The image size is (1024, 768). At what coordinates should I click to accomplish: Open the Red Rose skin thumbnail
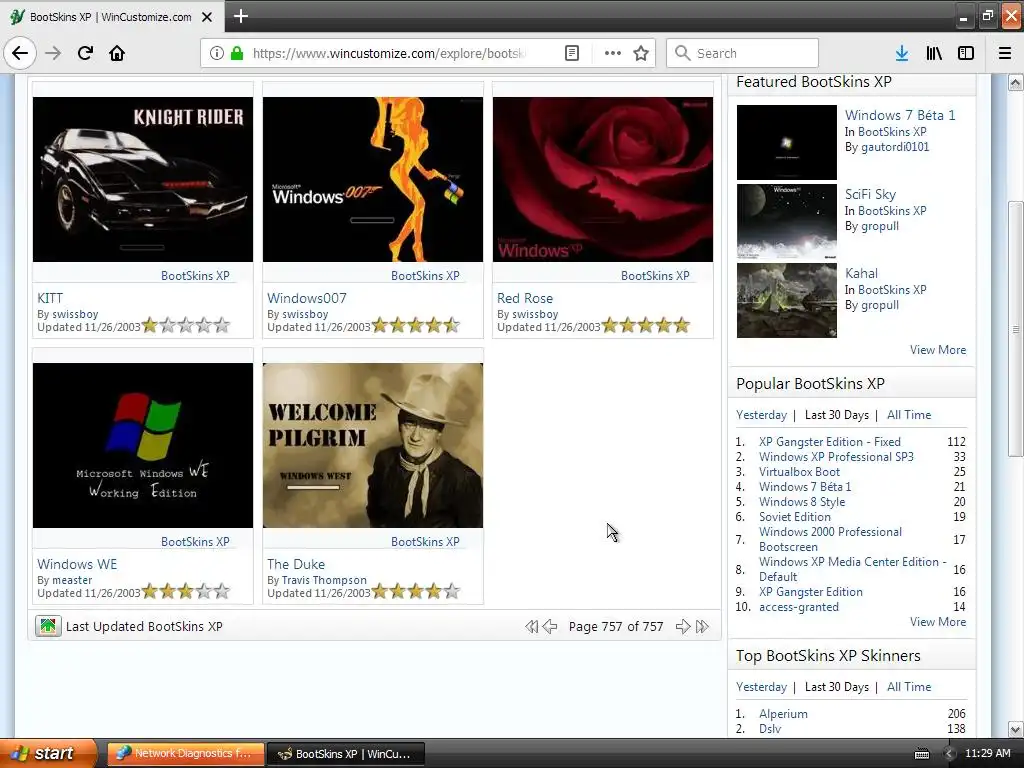(x=603, y=180)
